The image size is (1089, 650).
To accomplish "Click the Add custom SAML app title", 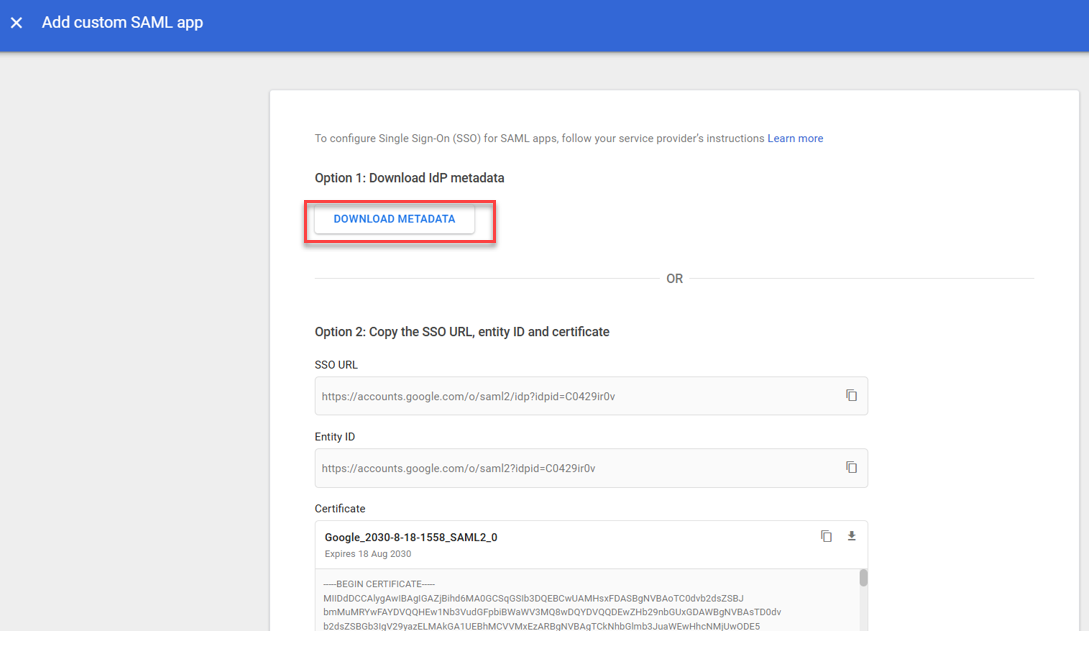I will click(122, 22).
